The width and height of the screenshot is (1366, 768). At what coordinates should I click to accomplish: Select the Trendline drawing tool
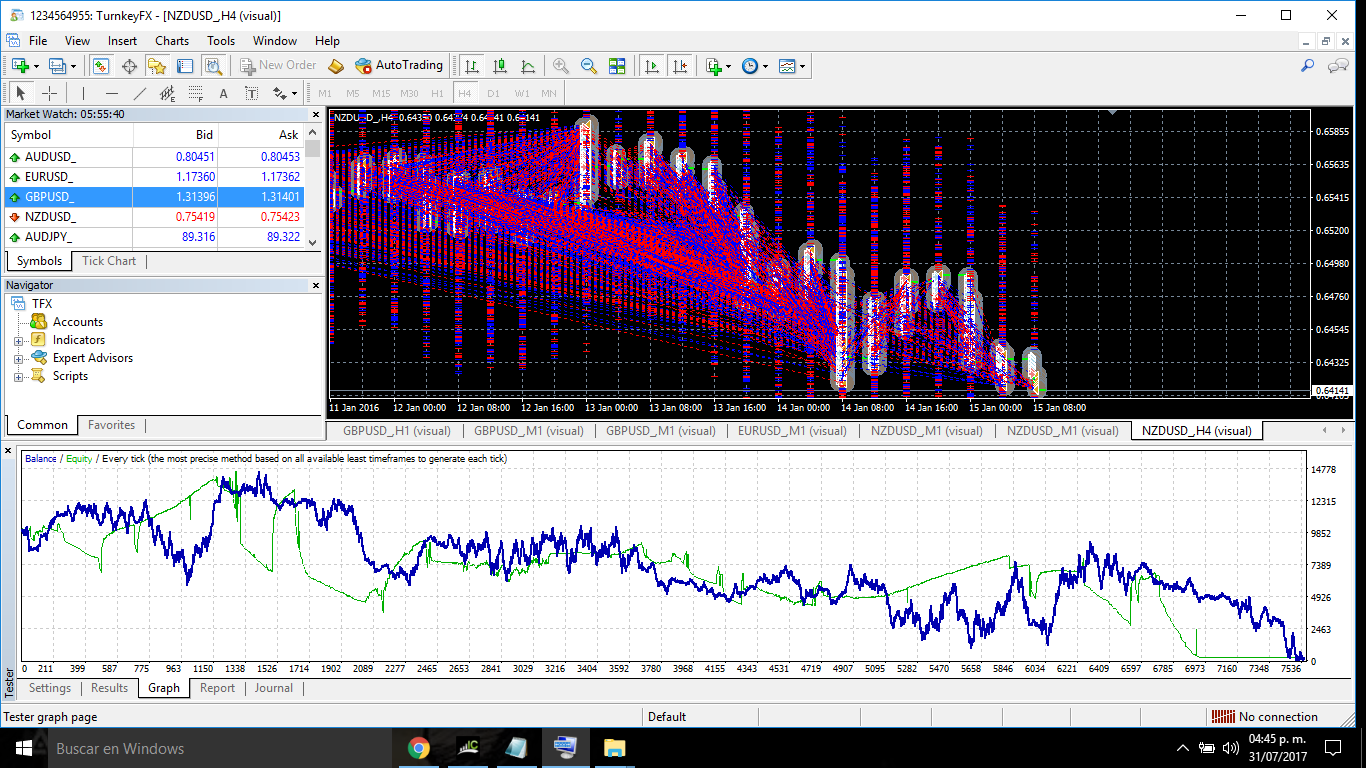pyautogui.click(x=139, y=93)
